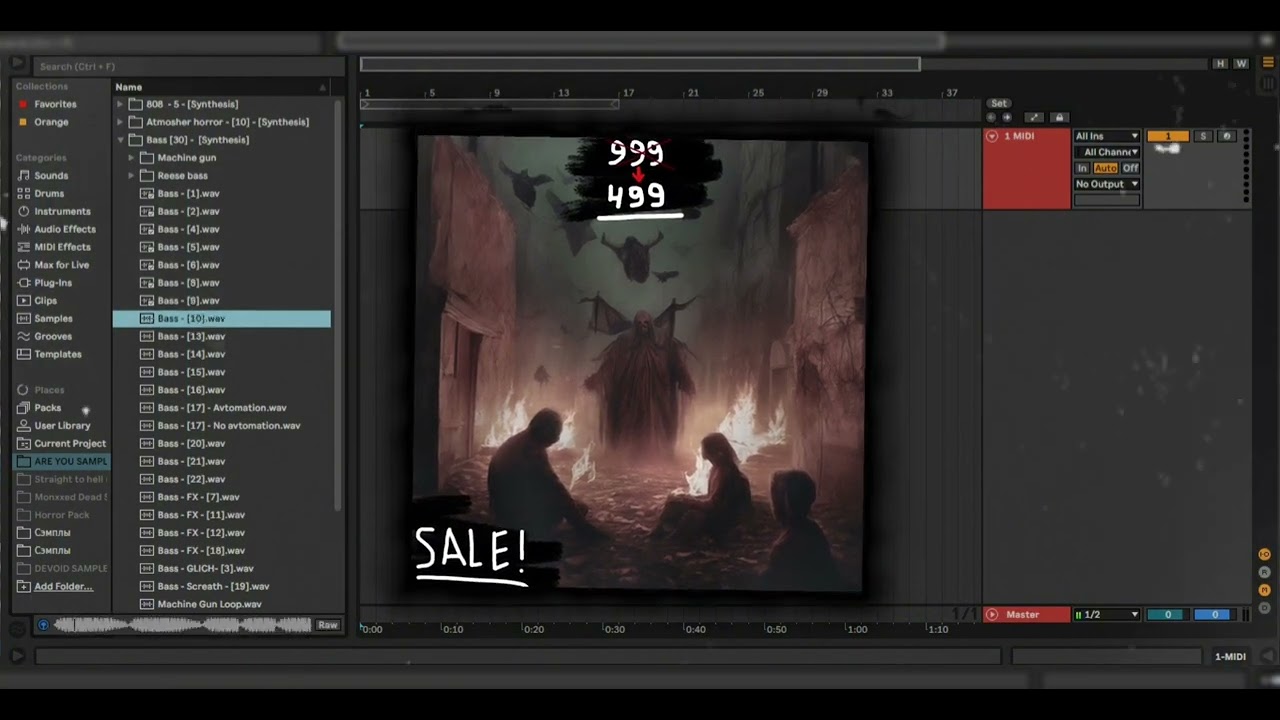
Task: Click the browser toggle triangle beside the search field
Action: (17, 64)
